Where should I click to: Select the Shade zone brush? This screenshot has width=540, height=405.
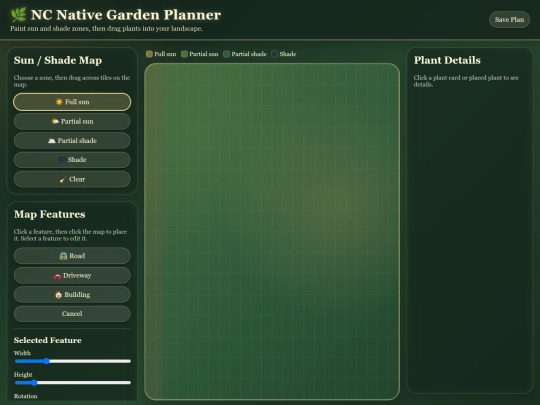[x=72, y=160]
